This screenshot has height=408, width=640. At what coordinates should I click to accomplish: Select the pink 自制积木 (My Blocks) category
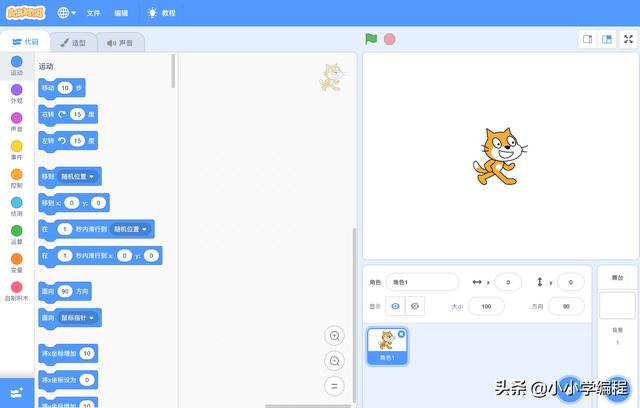click(17, 291)
